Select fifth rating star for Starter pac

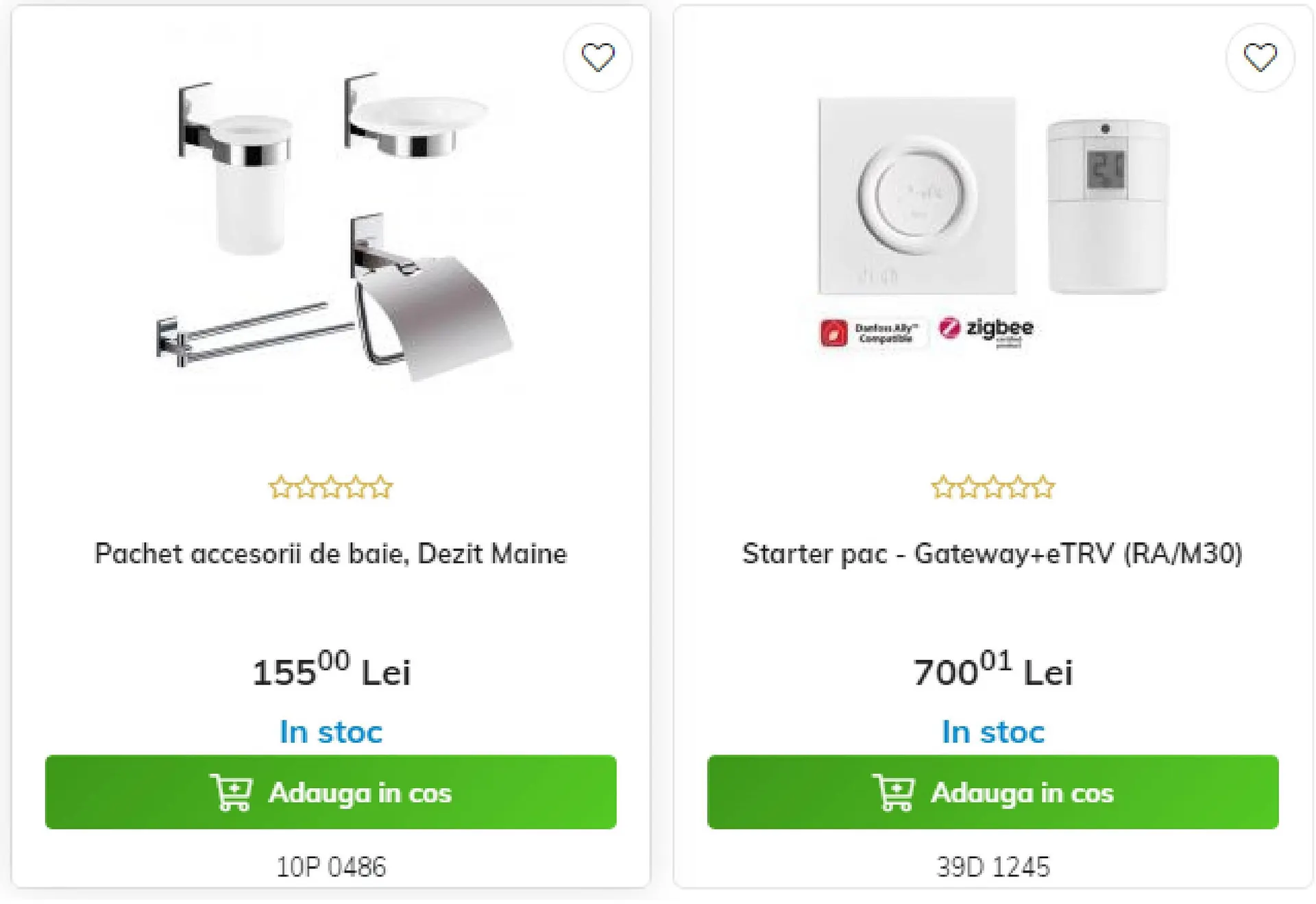click(x=1043, y=488)
